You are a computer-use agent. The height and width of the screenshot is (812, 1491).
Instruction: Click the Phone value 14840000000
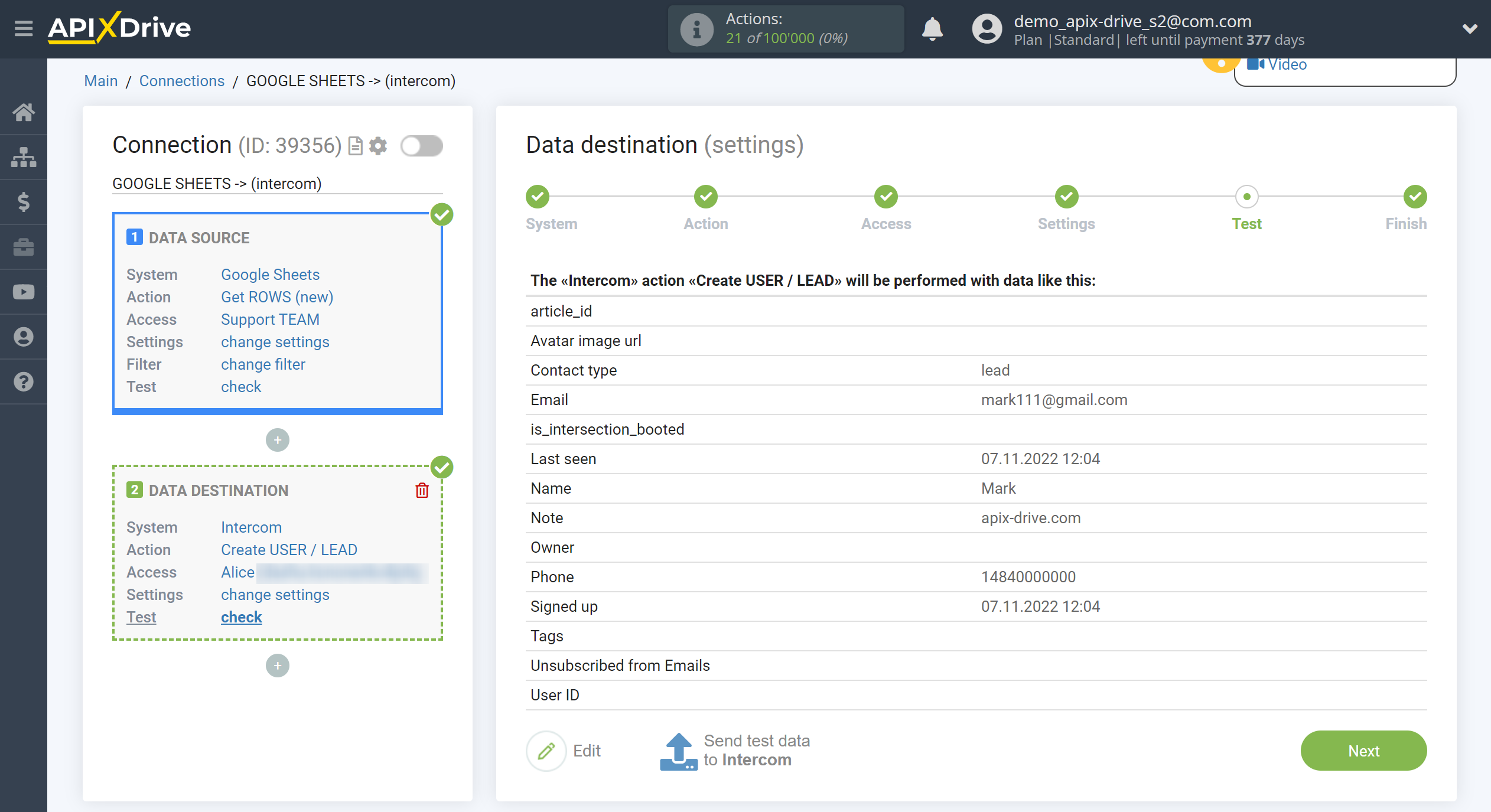point(1028,577)
